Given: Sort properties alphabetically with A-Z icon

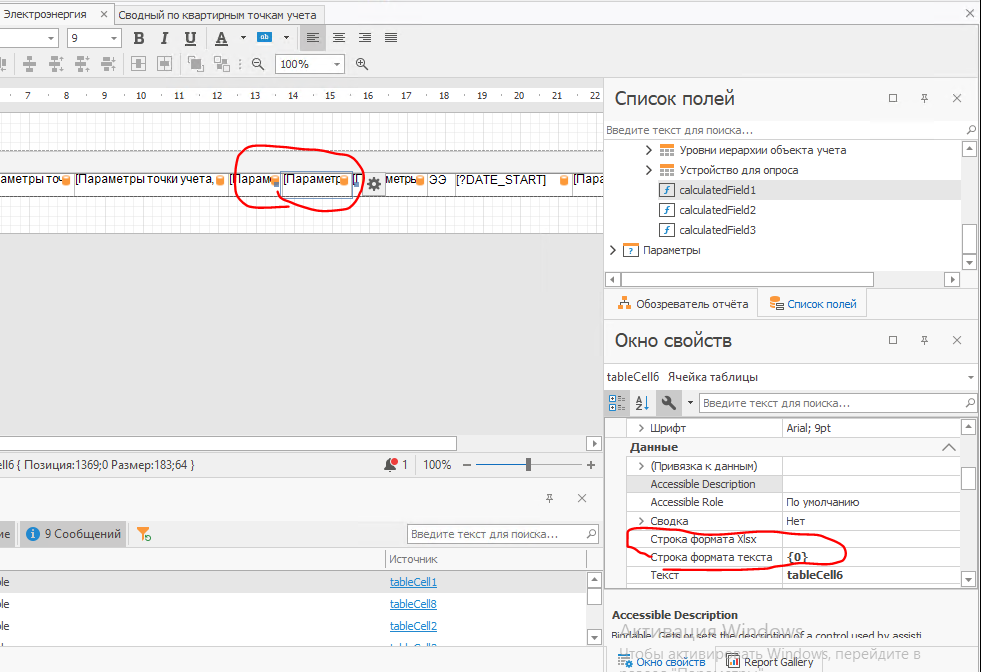Looking at the screenshot, I should tap(642, 403).
